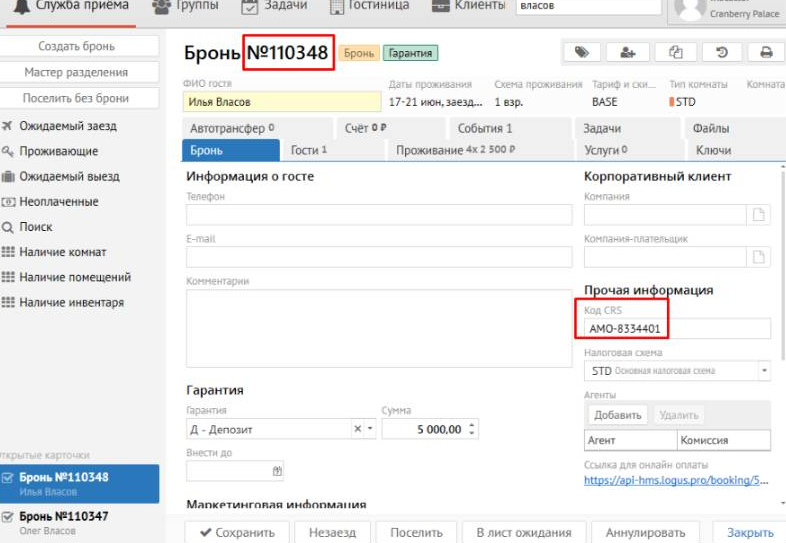786x543 pixels.
Task: Increase the Сумма value with the stepper
Action: [x=472, y=424]
